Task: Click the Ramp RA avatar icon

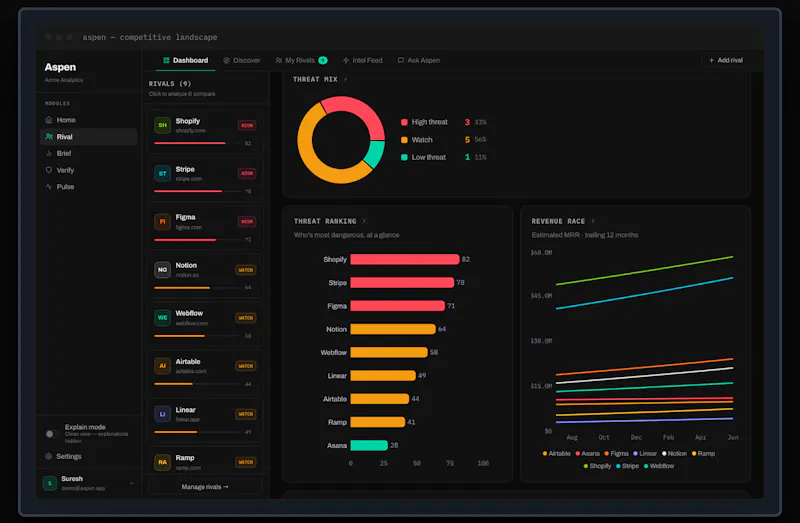Action: (162, 462)
